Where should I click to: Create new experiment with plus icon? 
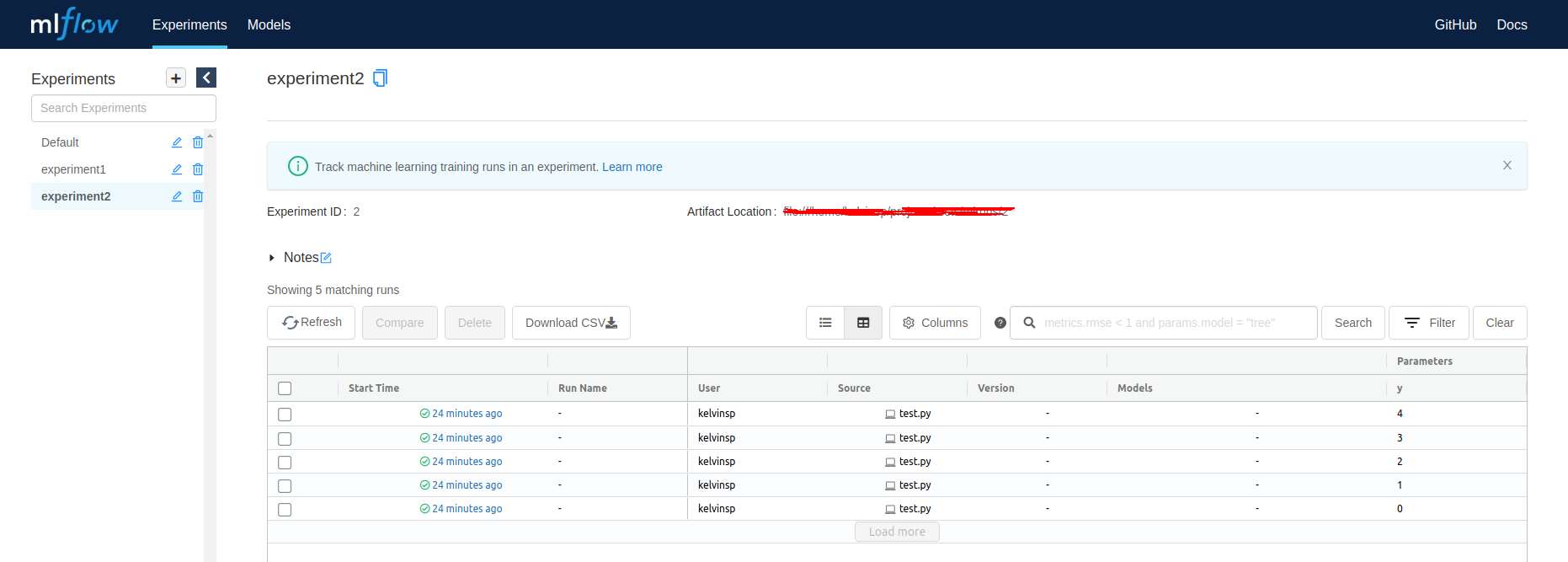(176, 78)
